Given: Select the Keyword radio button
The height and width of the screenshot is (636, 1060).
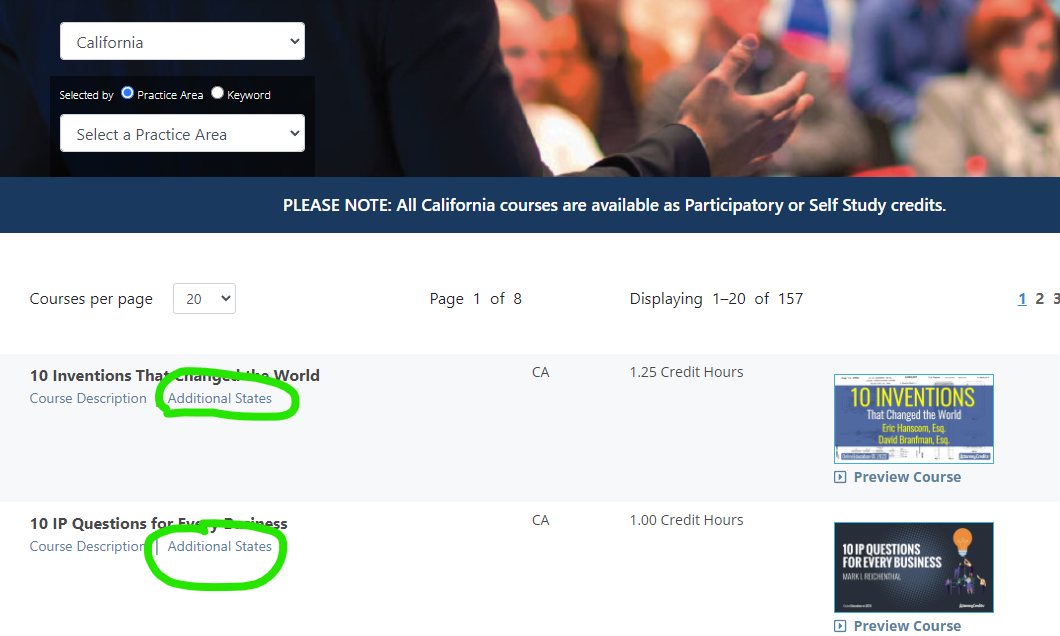Looking at the screenshot, I should tap(217, 93).
